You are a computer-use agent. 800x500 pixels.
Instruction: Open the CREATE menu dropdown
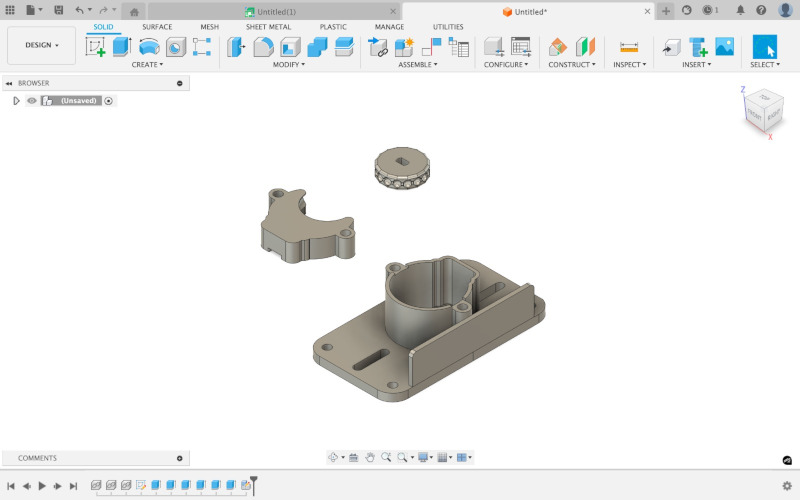coord(147,65)
